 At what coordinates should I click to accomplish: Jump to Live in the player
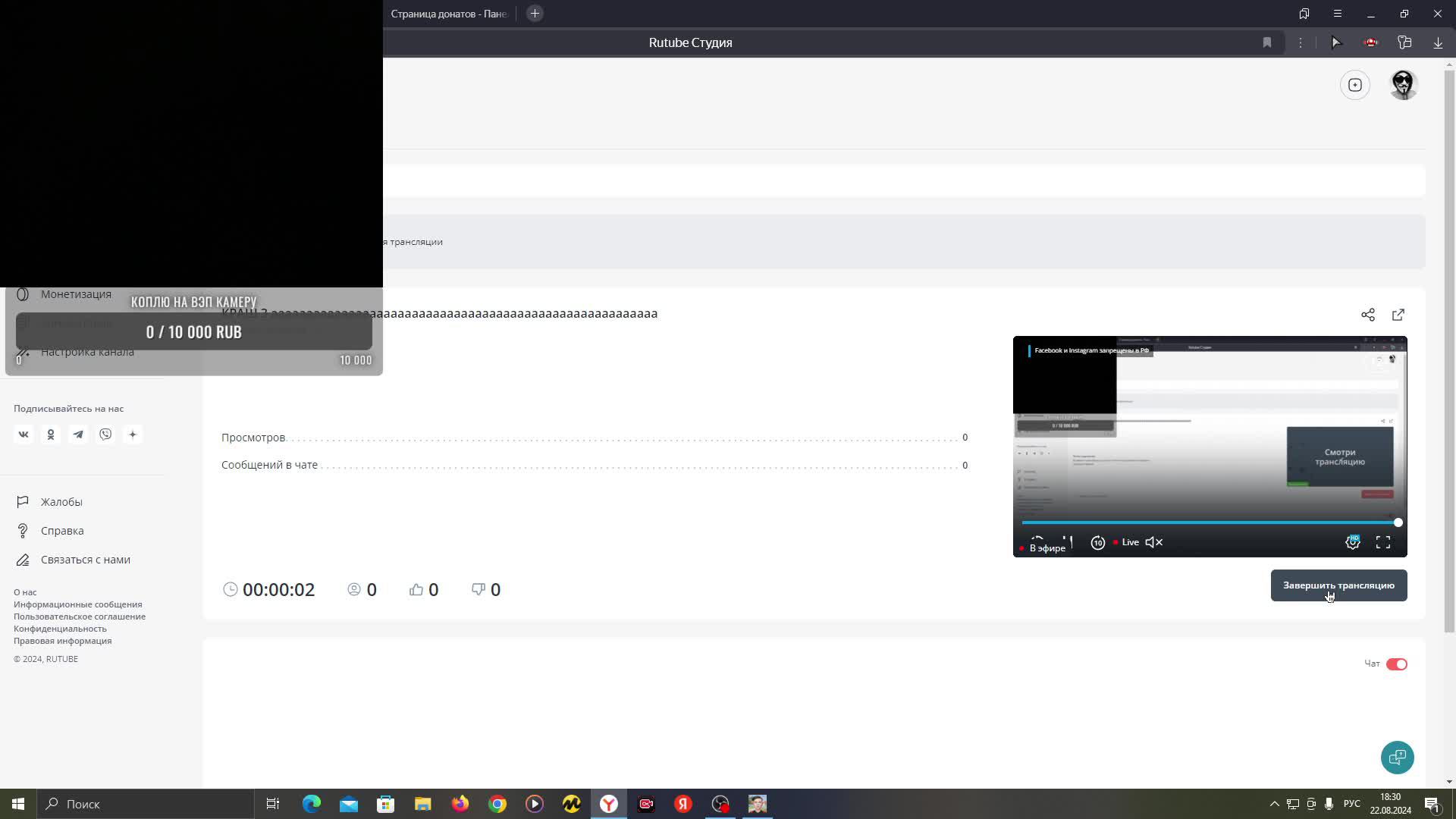[x=1126, y=542]
